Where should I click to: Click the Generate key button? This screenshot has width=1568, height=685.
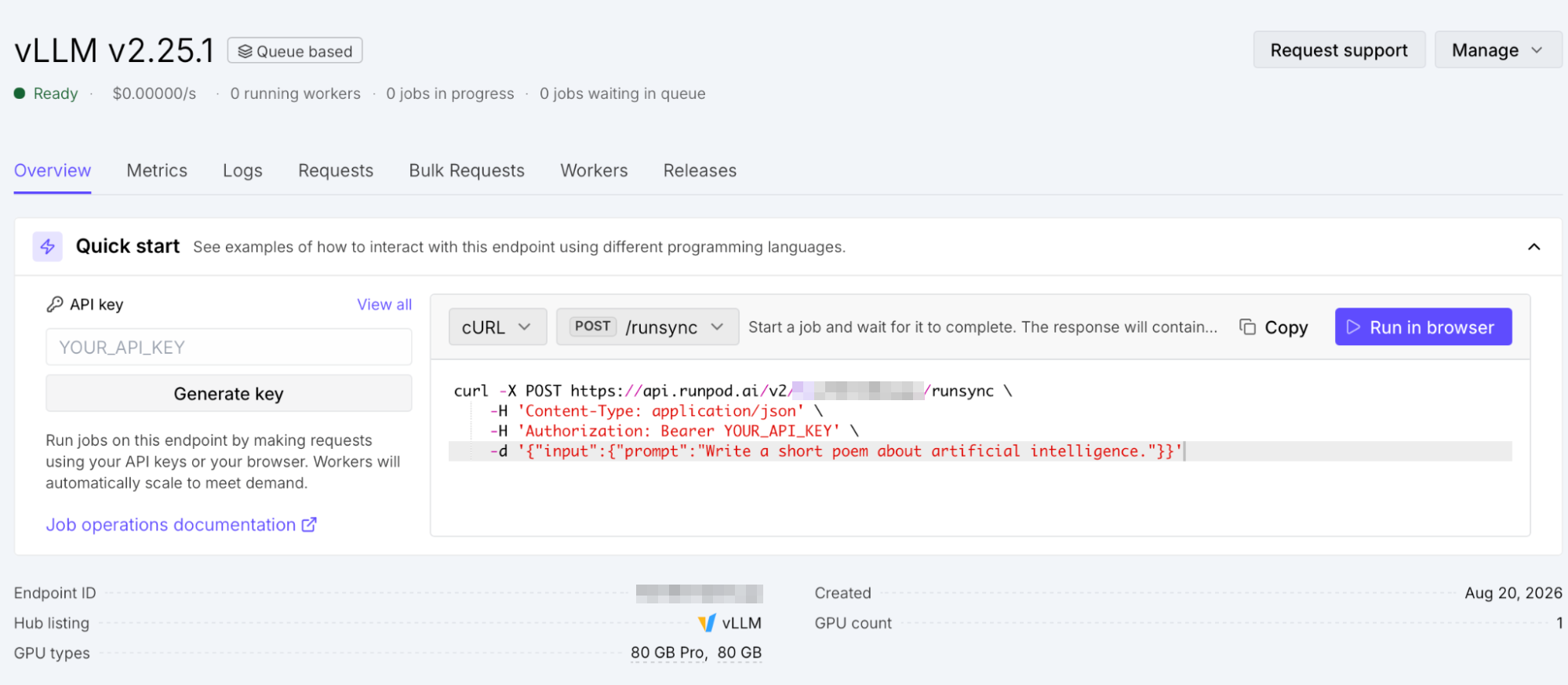pos(228,393)
